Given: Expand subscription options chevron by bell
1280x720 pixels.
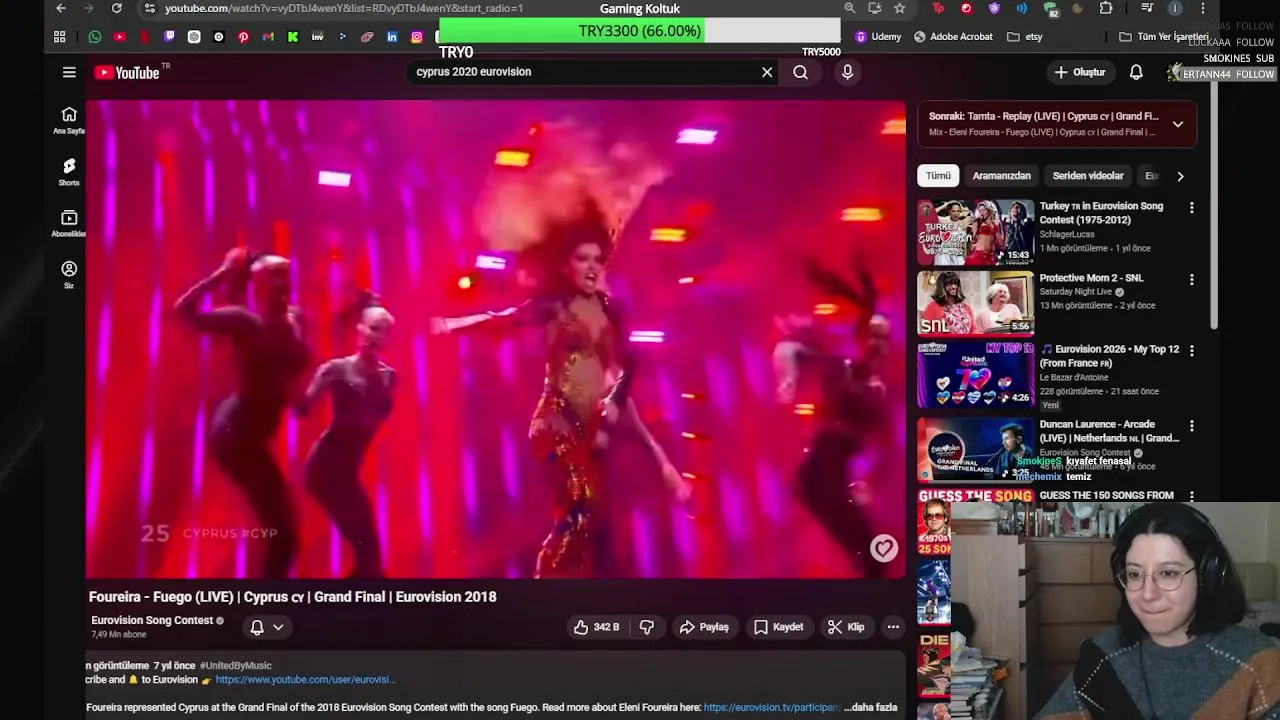Looking at the screenshot, I should click(x=278, y=627).
